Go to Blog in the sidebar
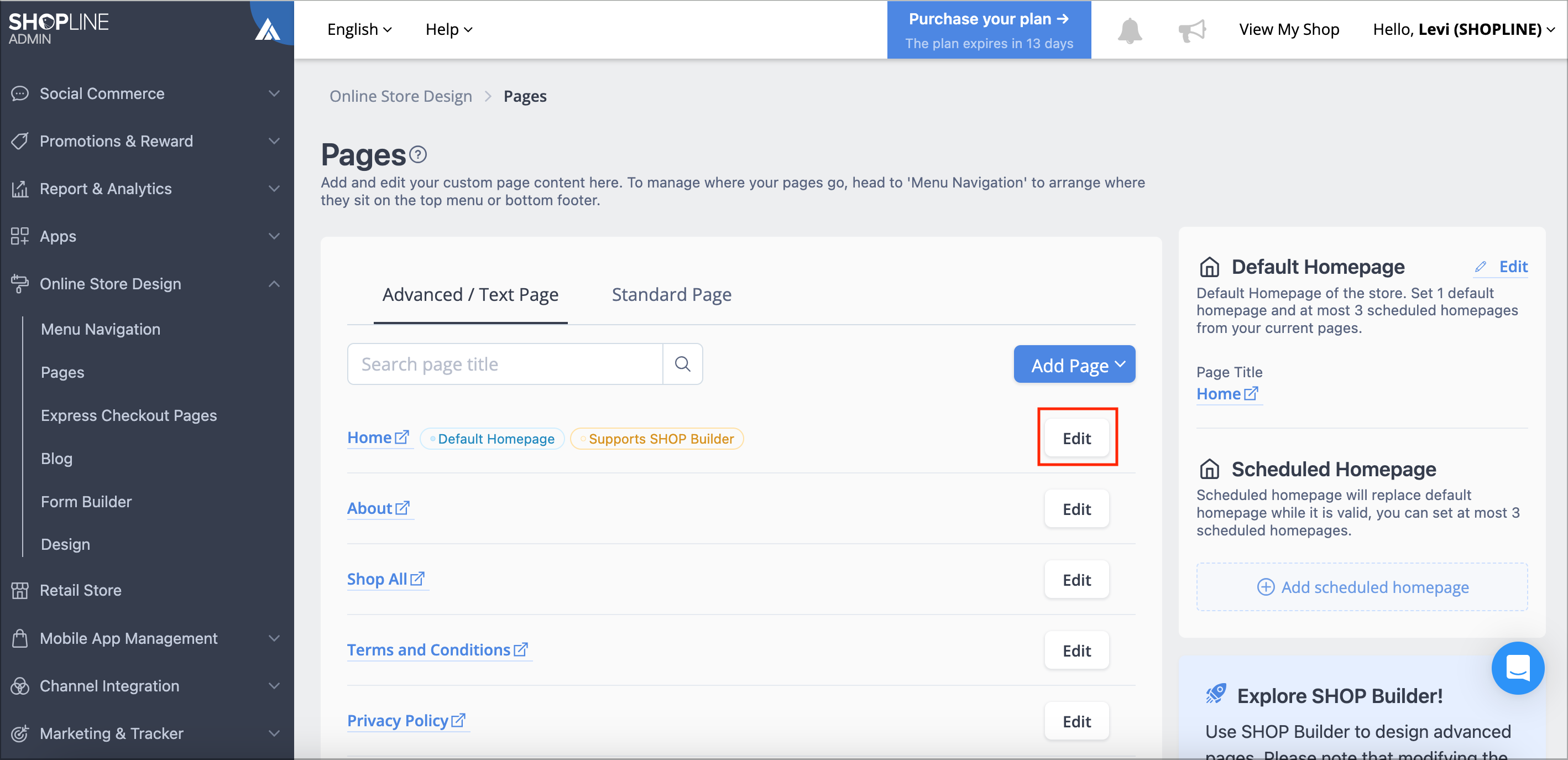This screenshot has height=760, width=1568. tap(56, 459)
